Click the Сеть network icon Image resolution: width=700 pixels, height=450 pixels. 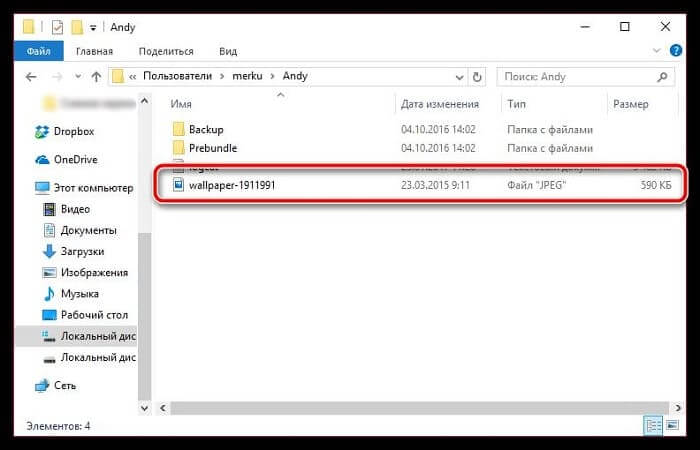coord(42,385)
